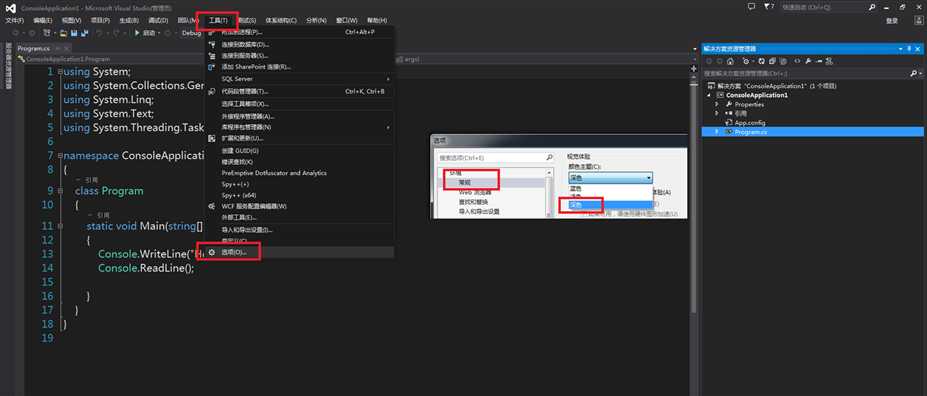Open the 调试(D) menu
Viewport: 927px width, 396px height.
click(x=157, y=21)
